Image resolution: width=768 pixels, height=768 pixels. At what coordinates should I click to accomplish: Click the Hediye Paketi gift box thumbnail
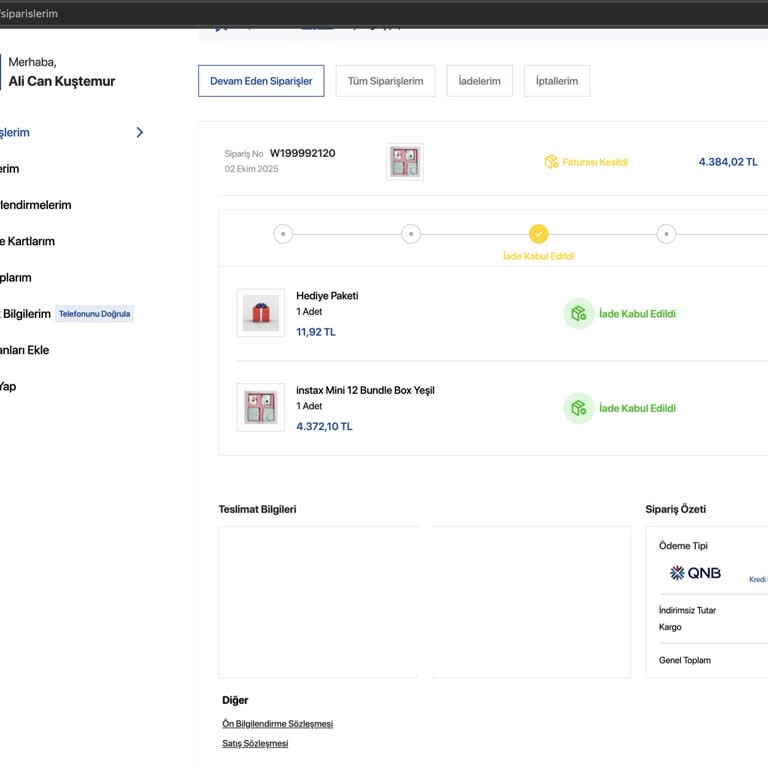point(261,313)
